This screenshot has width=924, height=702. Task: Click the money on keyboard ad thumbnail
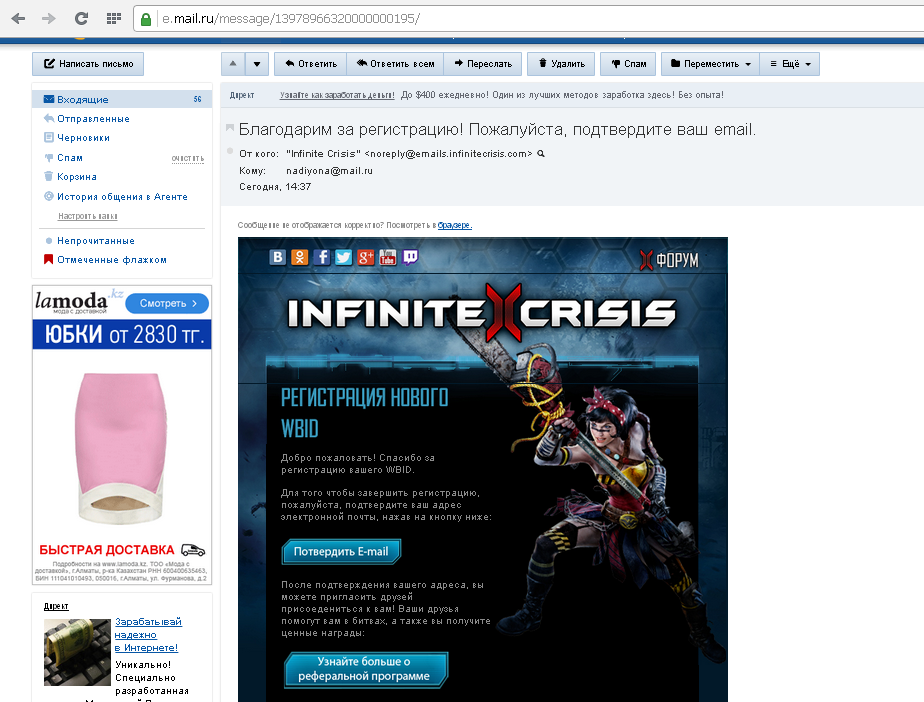pyautogui.click(x=77, y=652)
